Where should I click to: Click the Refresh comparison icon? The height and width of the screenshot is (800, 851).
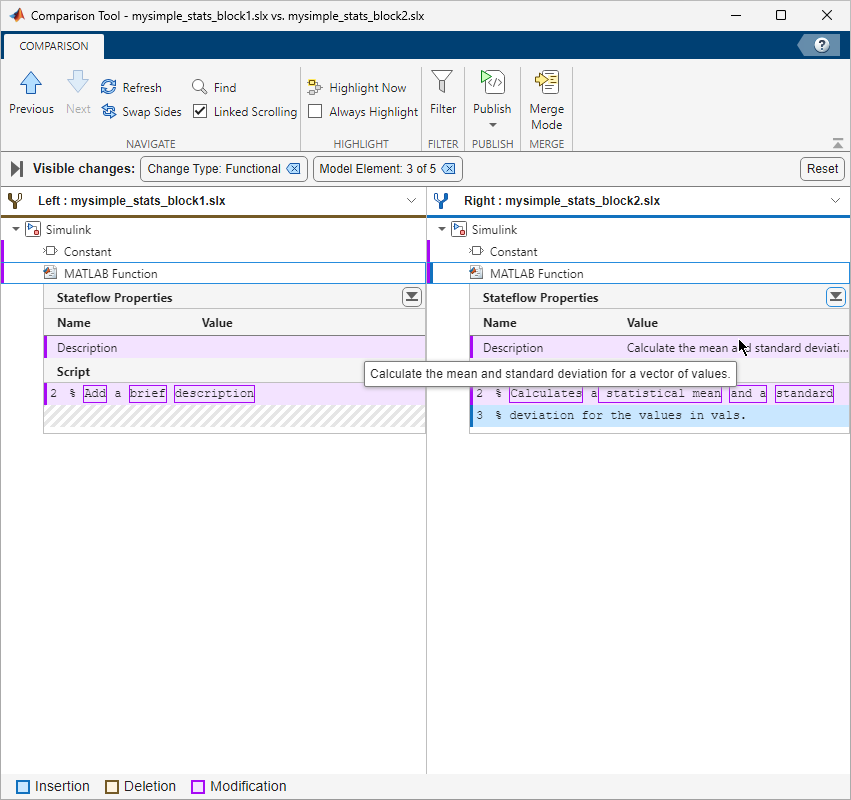pyautogui.click(x=110, y=88)
